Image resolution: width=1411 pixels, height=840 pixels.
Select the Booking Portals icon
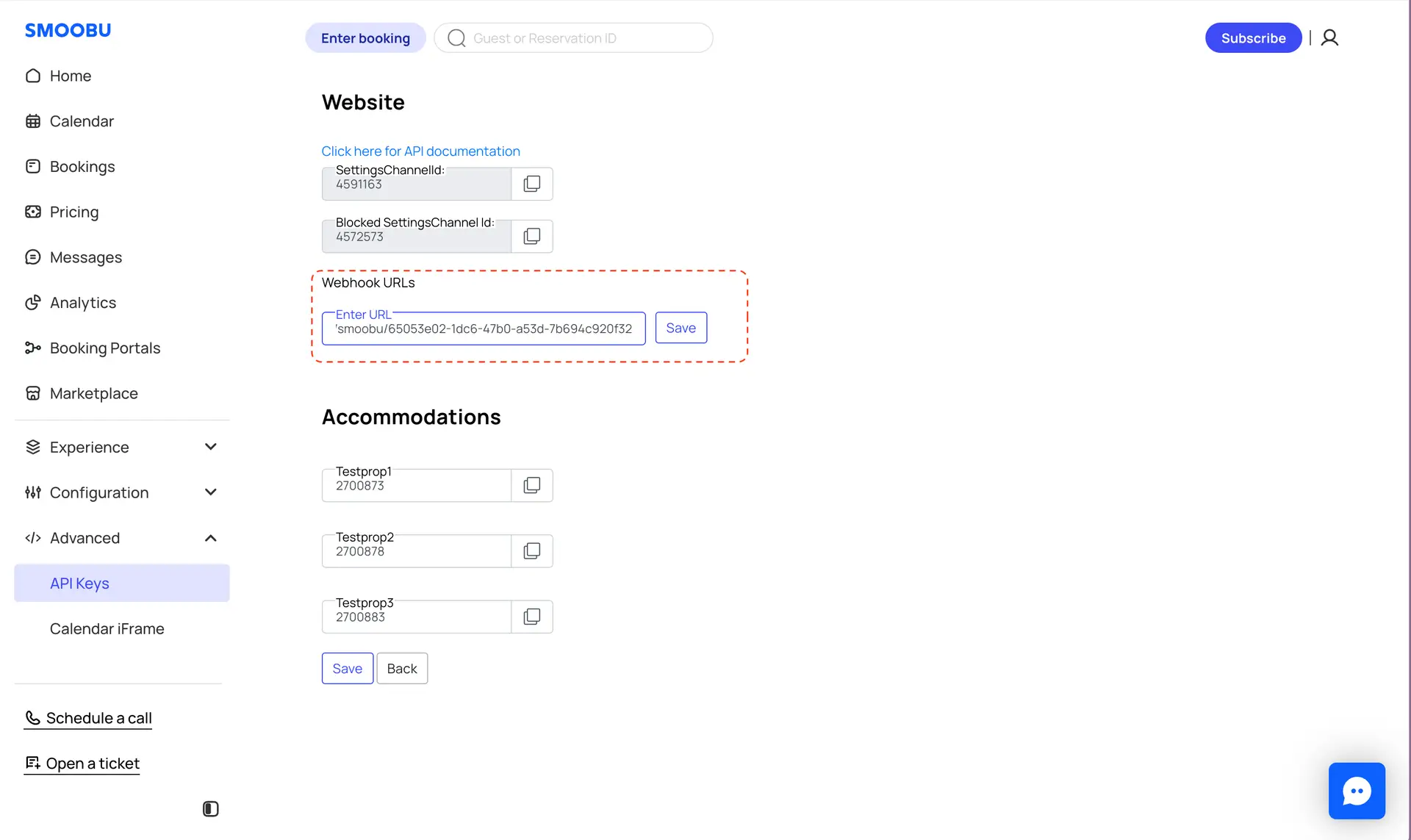[34, 348]
